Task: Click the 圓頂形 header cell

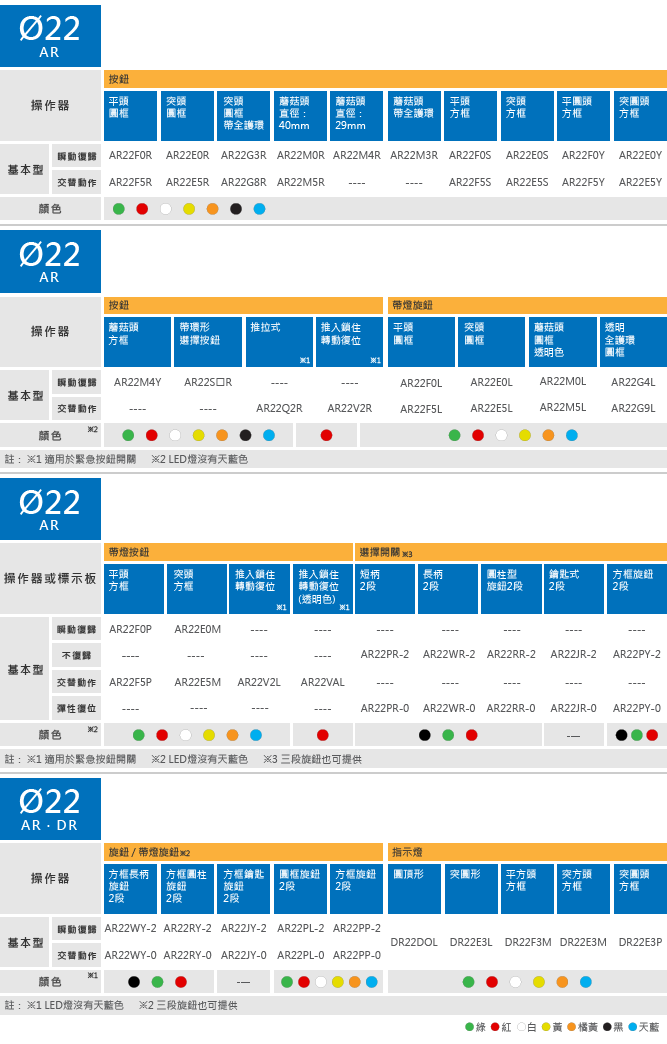Action: 415,889
